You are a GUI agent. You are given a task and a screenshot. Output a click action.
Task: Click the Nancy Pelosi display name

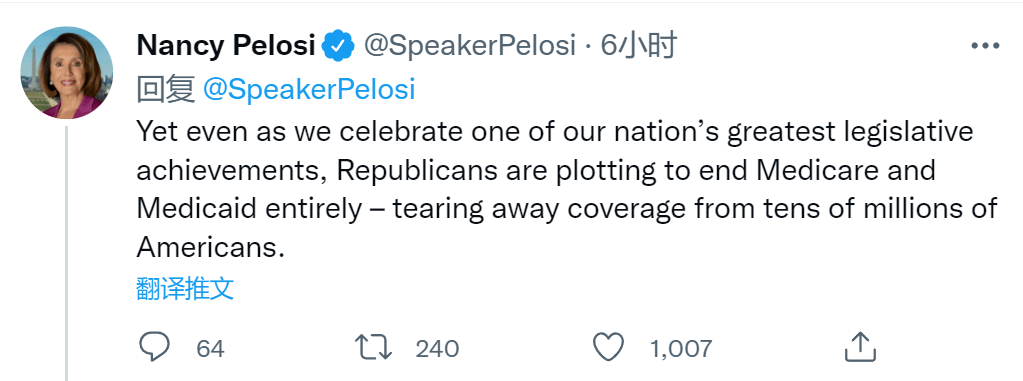click(x=226, y=46)
